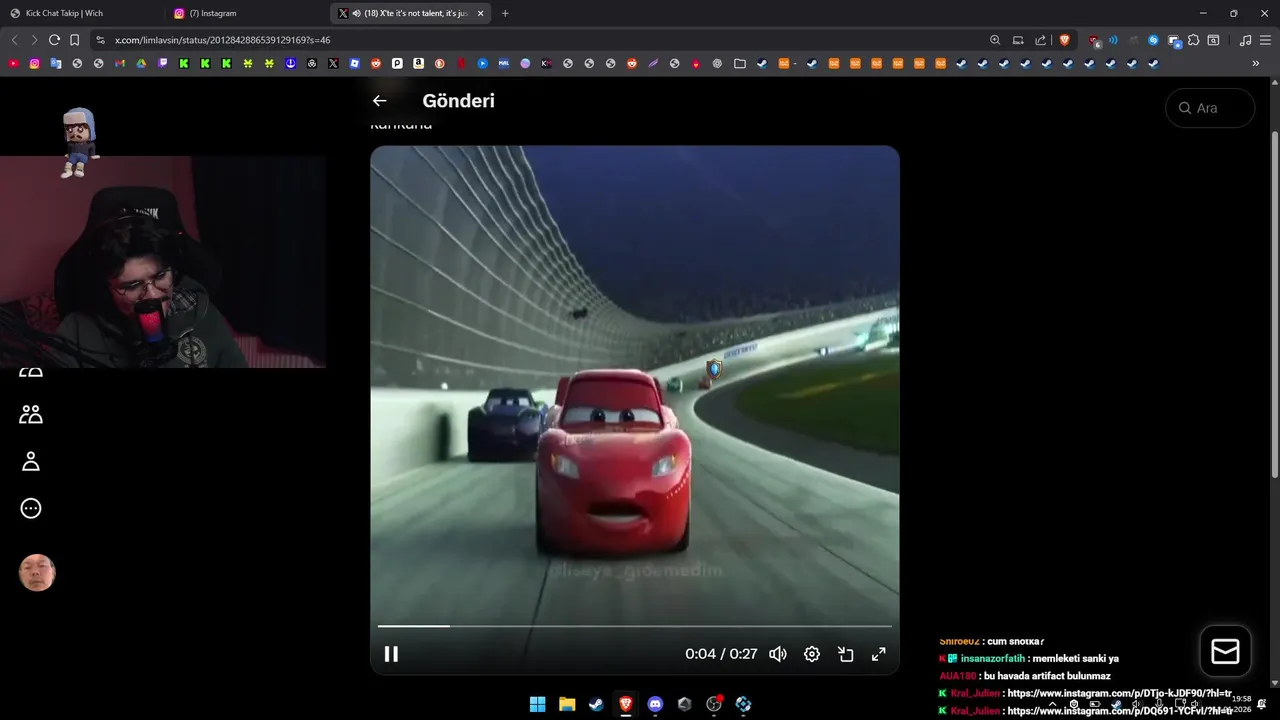Open the Gmail bookmark
Viewport: 1280px width, 720px height.
pos(120,63)
